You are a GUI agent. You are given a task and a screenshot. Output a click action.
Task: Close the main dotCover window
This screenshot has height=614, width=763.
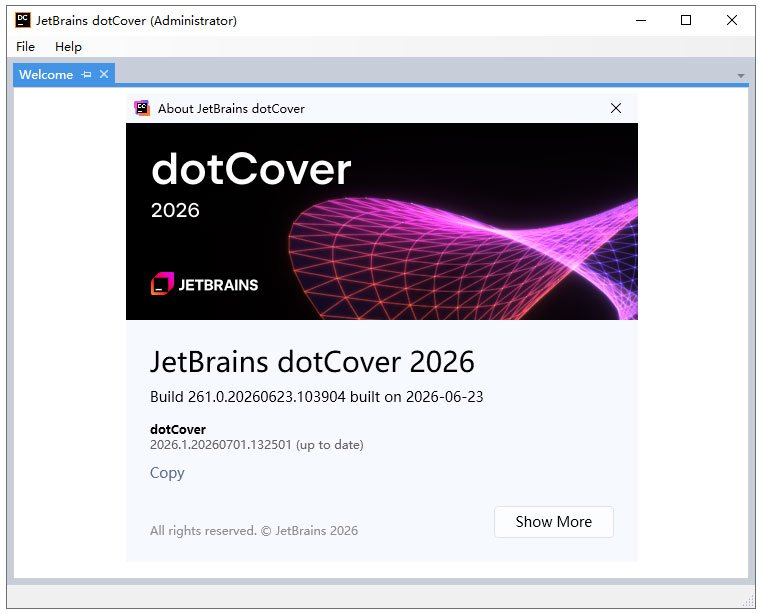coord(732,20)
